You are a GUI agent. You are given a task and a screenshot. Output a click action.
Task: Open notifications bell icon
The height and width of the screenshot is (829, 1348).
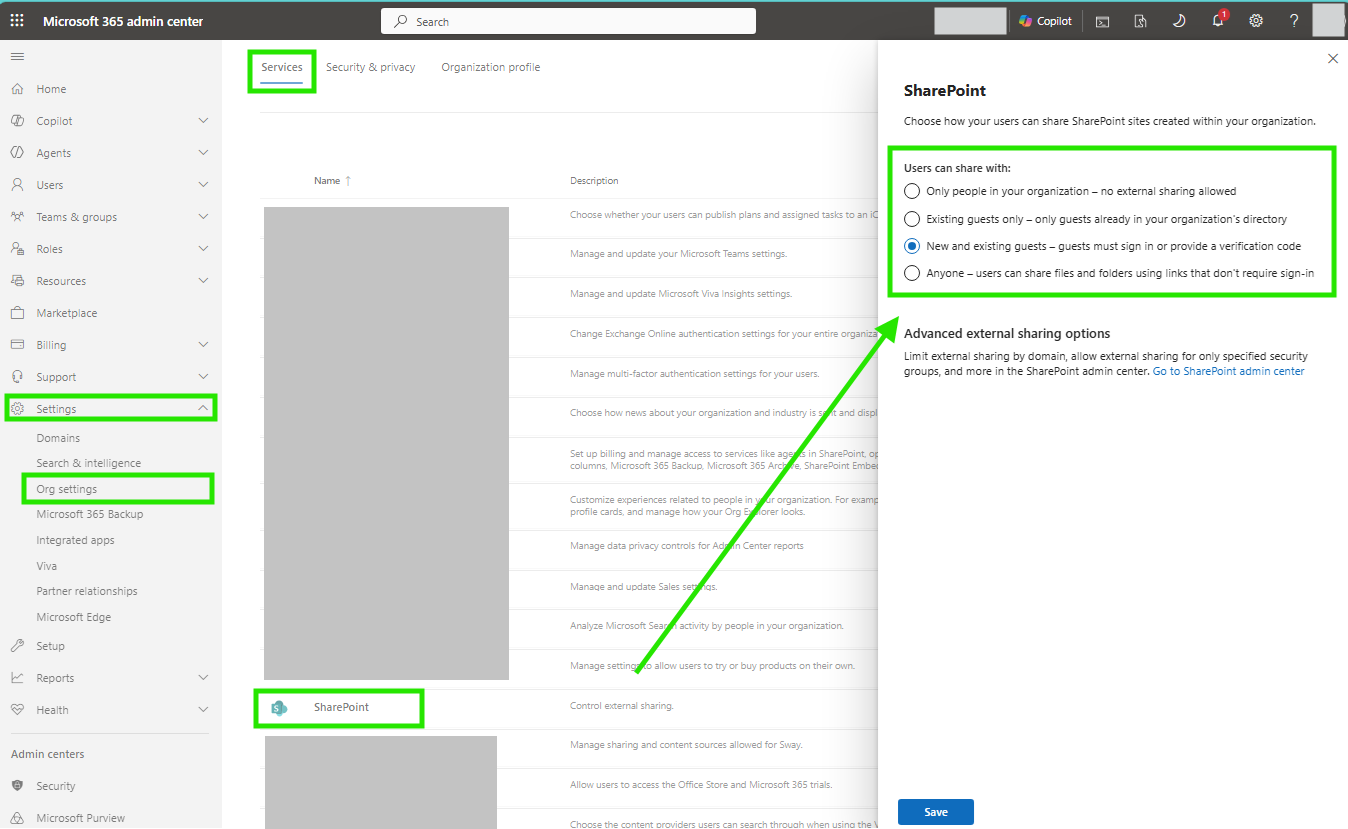(1218, 21)
